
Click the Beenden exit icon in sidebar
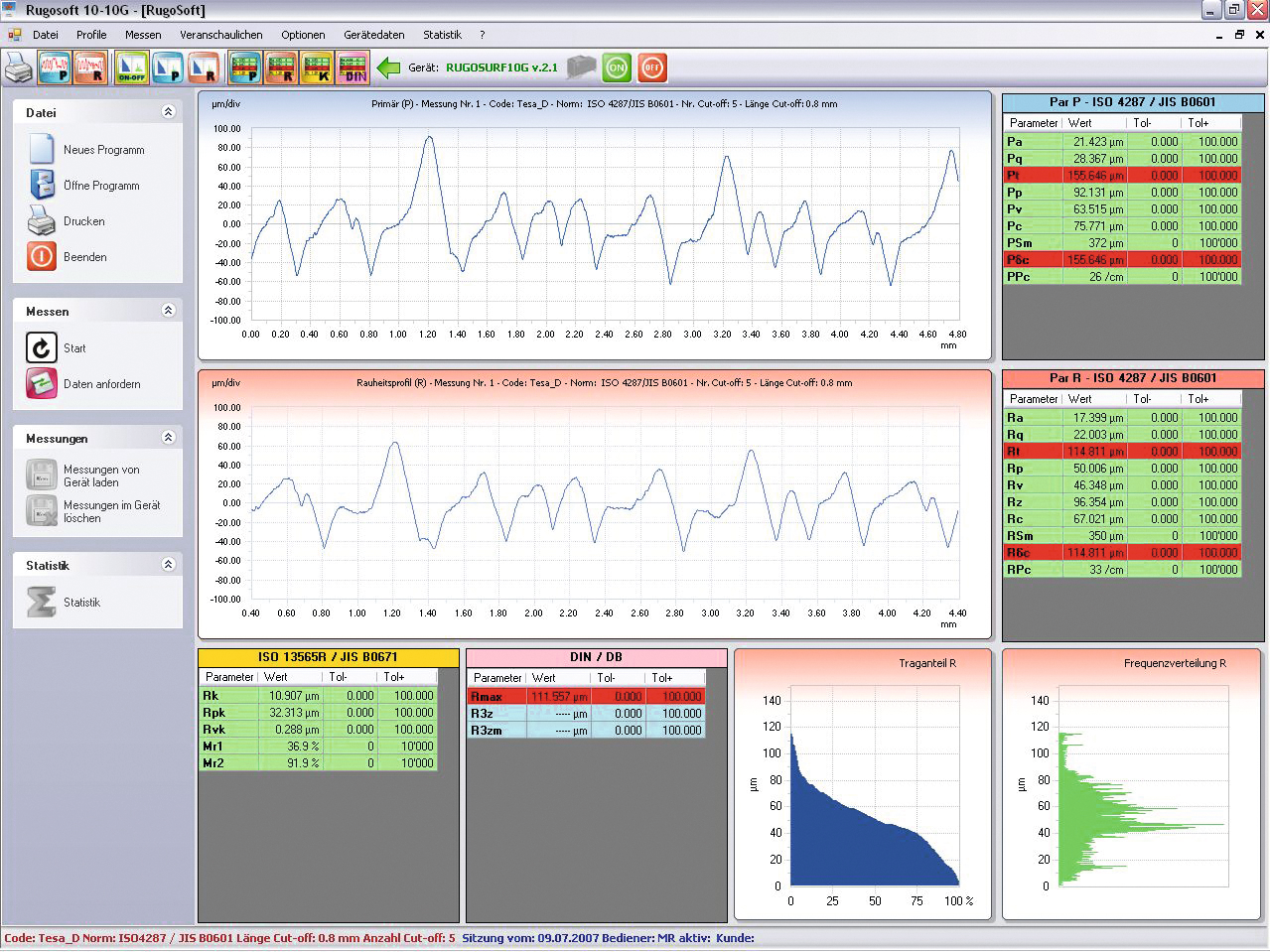point(42,256)
